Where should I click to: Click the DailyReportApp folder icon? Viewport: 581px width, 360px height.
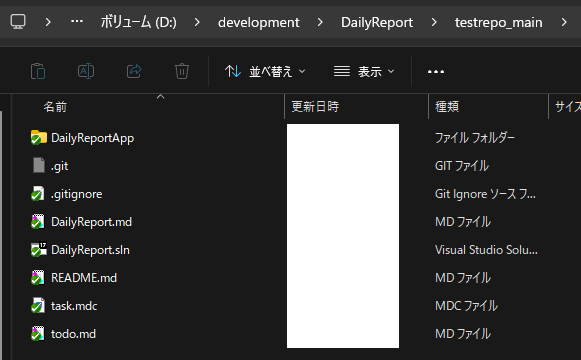point(39,138)
